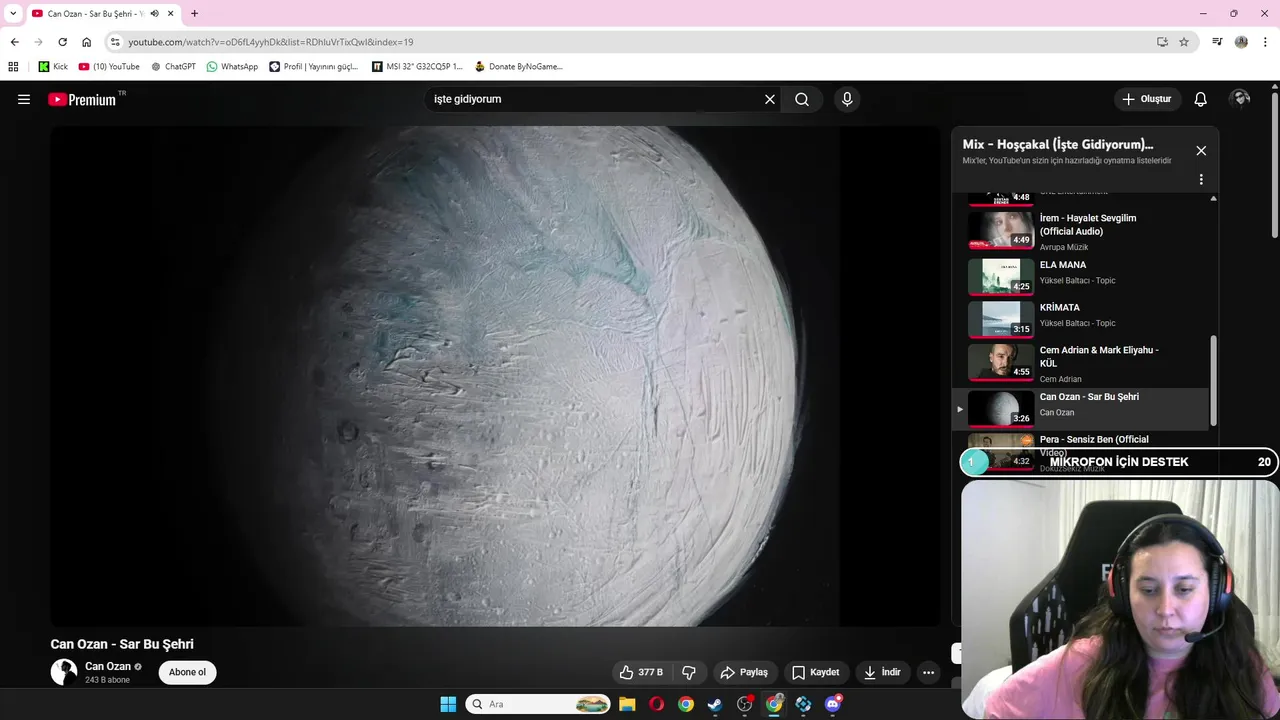Screen dimensions: 1280x720
Task: Open Donate ByNoGame bookmark
Action: 518,67
